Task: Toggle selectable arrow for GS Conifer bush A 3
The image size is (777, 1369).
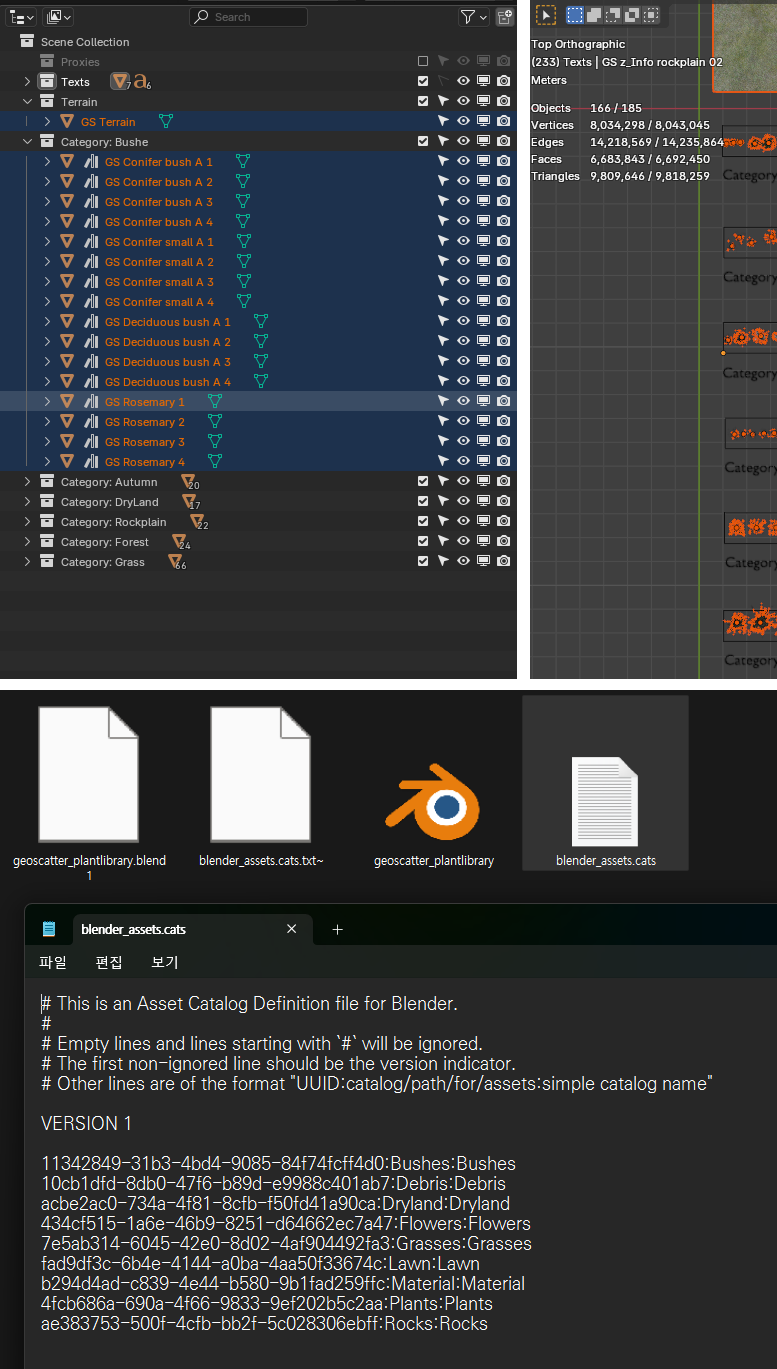Action: (x=443, y=202)
